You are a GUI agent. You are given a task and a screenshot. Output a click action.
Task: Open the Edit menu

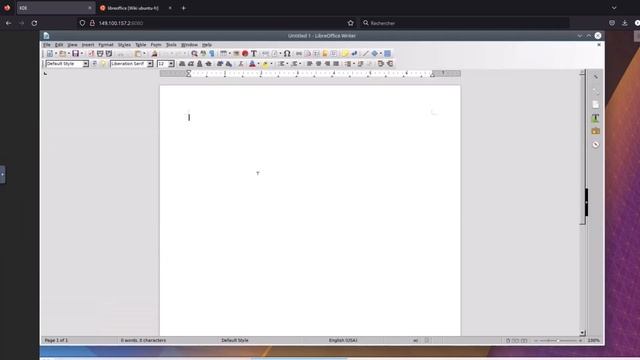coord(59,45)
